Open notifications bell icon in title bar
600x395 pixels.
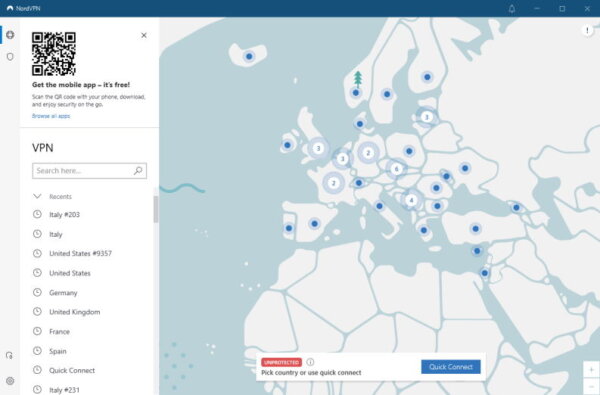click(512, 8)
